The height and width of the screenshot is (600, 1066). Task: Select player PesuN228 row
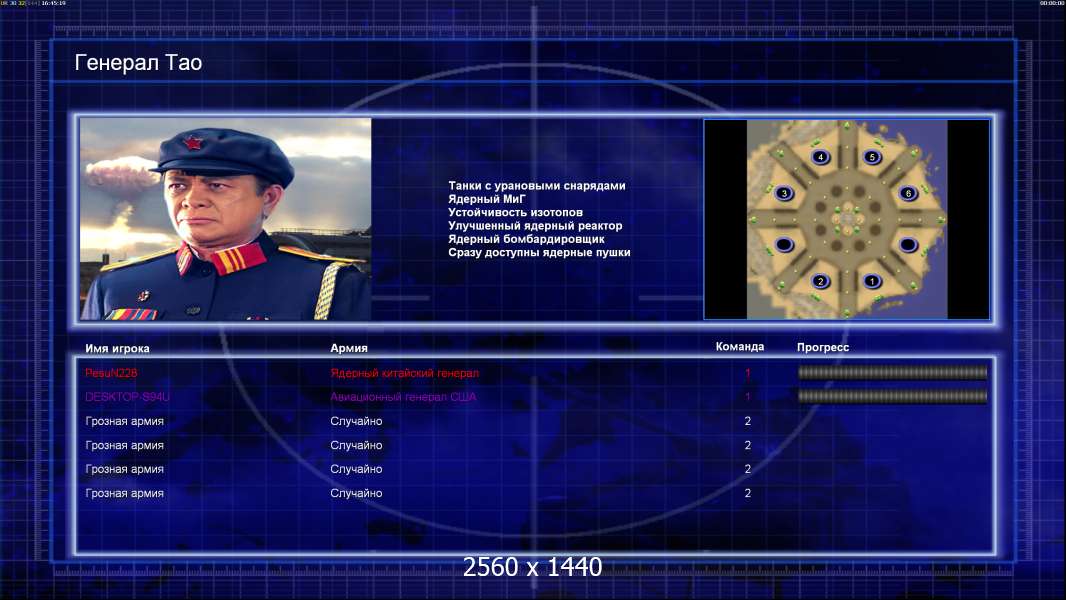click(536, 373)
